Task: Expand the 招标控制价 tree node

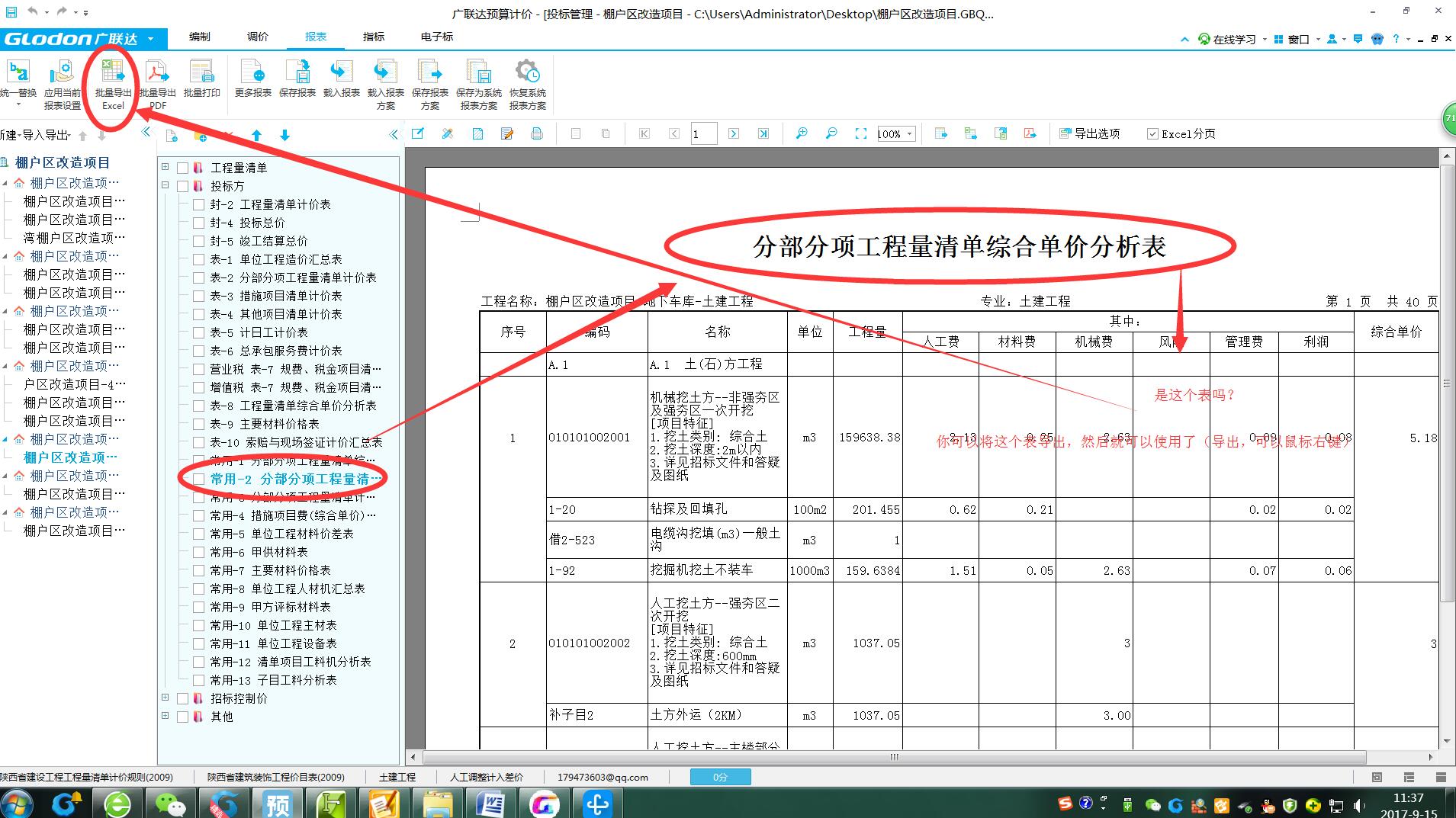Action: [165, 697]
